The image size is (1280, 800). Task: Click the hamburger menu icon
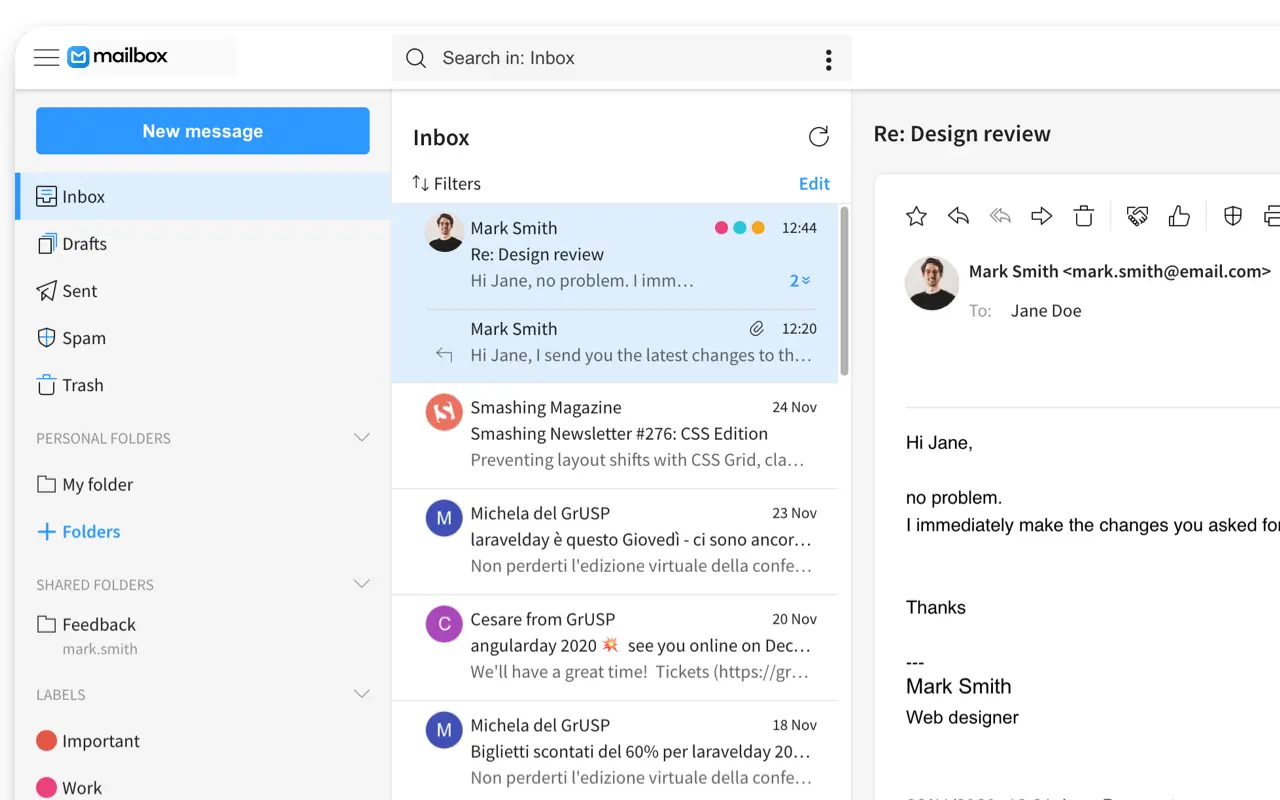(x=46, y=58)
